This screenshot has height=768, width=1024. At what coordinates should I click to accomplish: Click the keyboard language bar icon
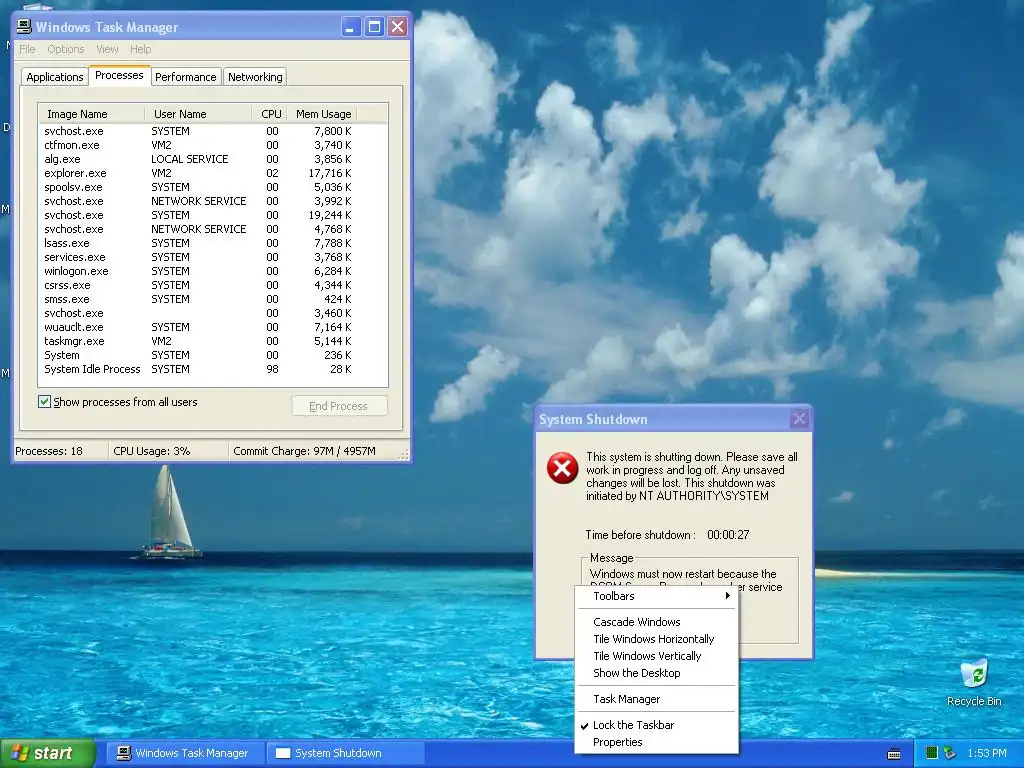click(x=894, y=754)
